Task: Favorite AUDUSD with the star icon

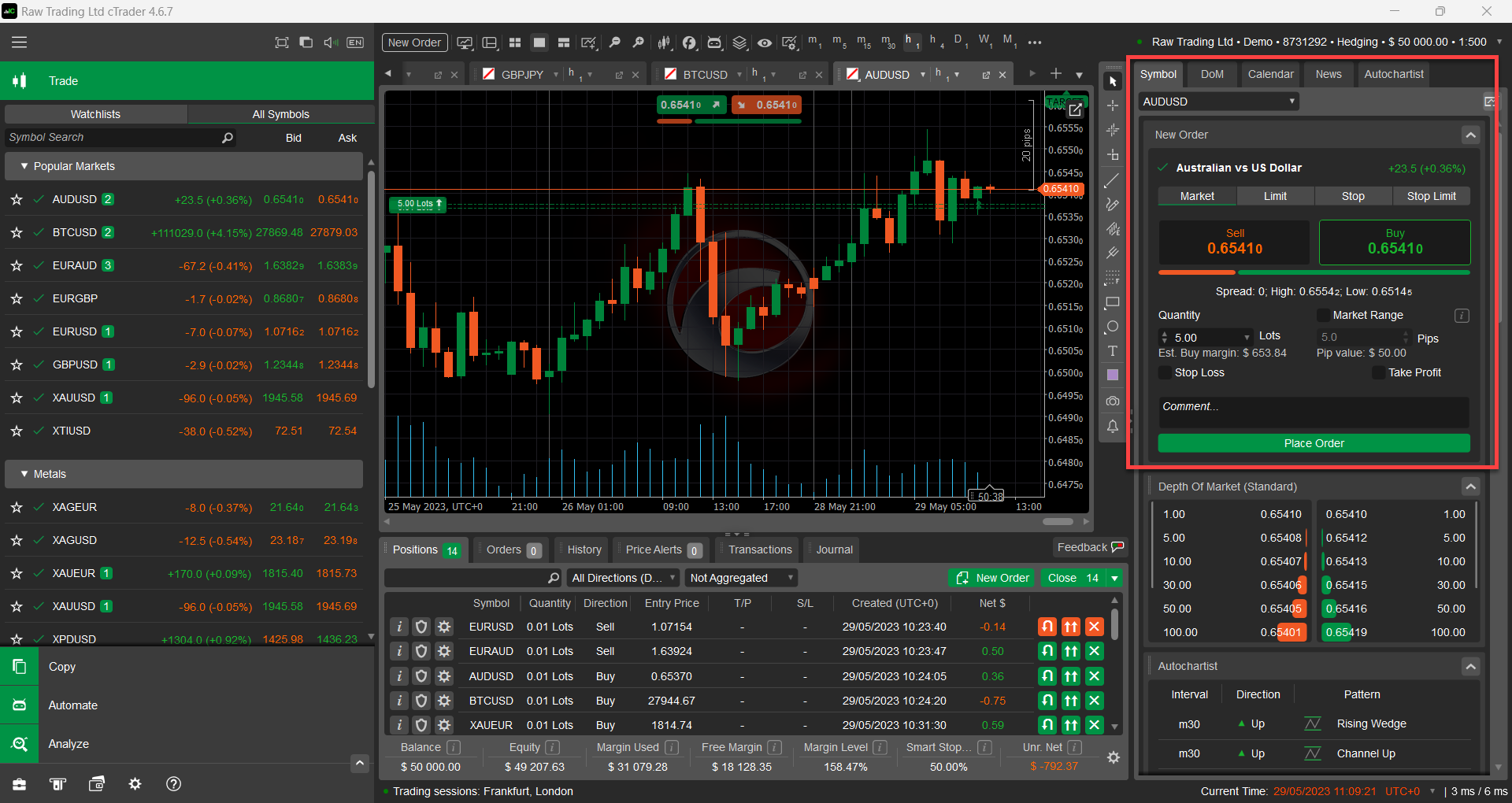Action: [17, 200]
